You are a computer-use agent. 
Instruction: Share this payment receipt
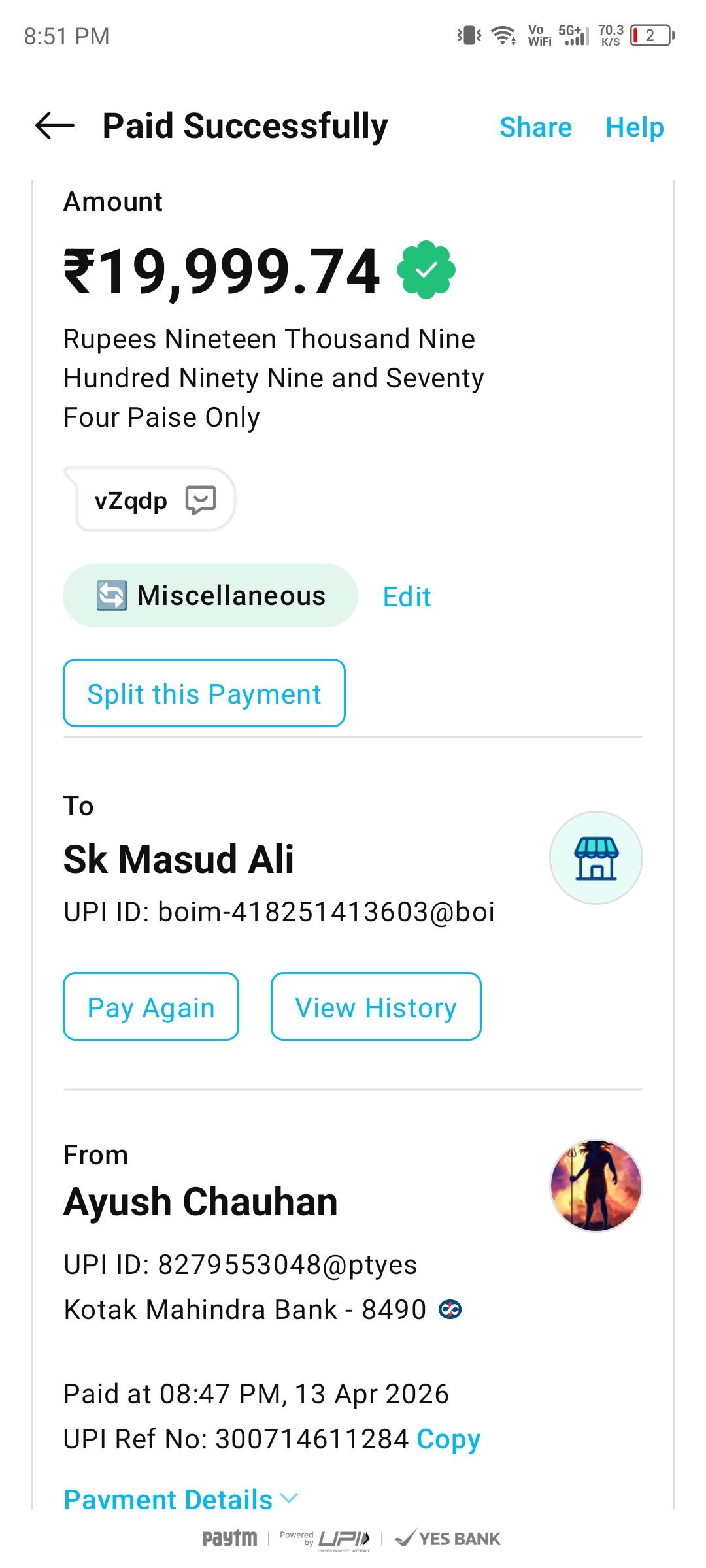[x=535, y=127]
